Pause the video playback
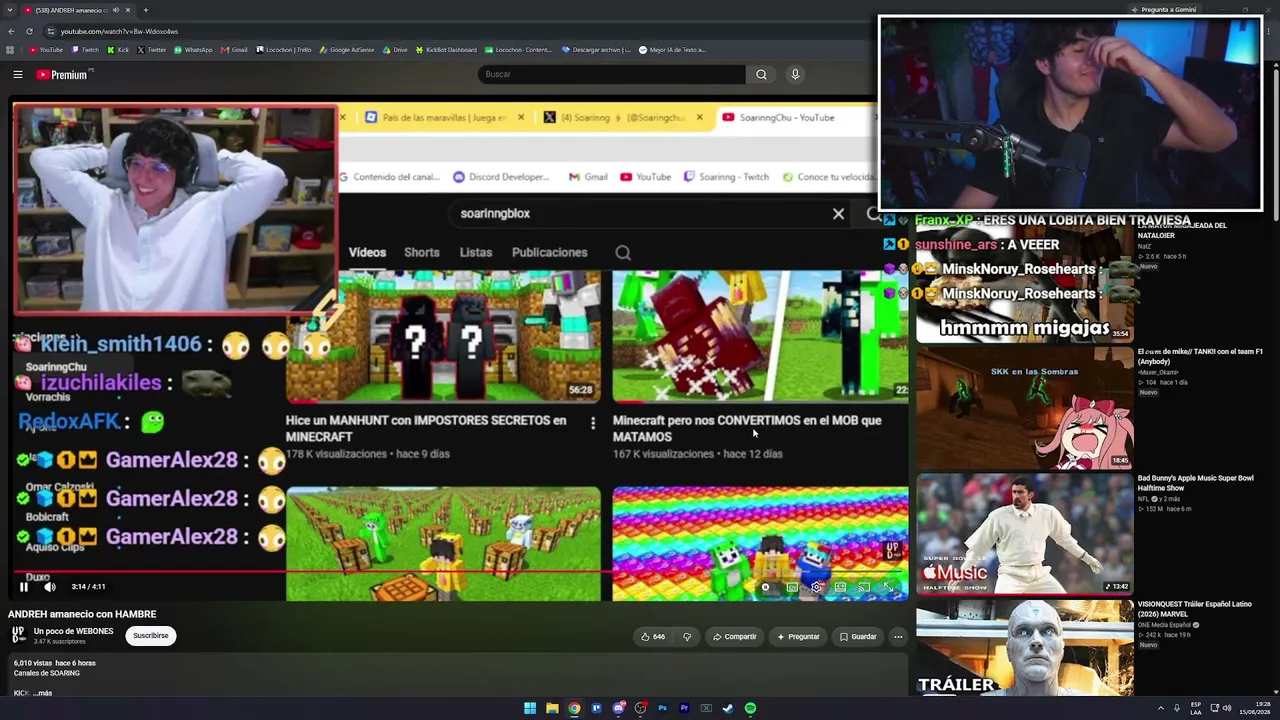The height and width of the screenshot is (720, 1280). click(x=24, y=587)
